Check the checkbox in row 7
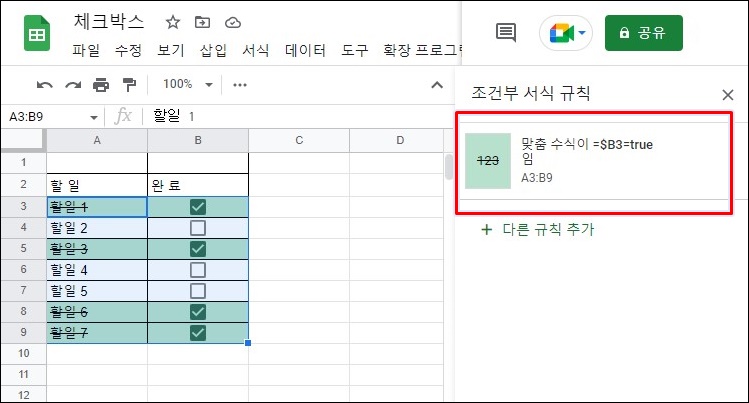The height and width of the screenshot is (403, 749). (198, 291)
